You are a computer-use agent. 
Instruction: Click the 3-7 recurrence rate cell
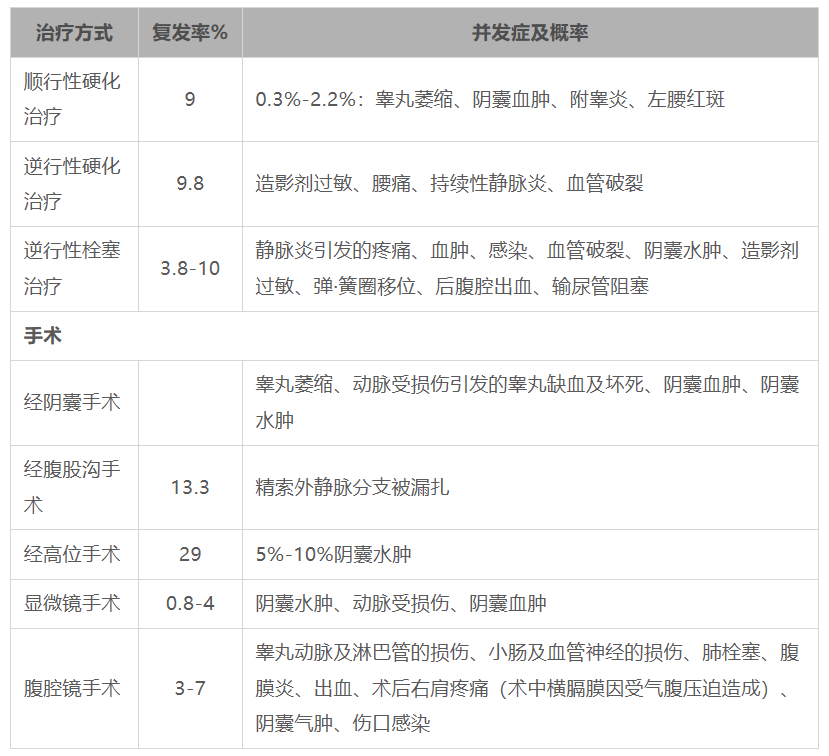(x=190, y=688)
